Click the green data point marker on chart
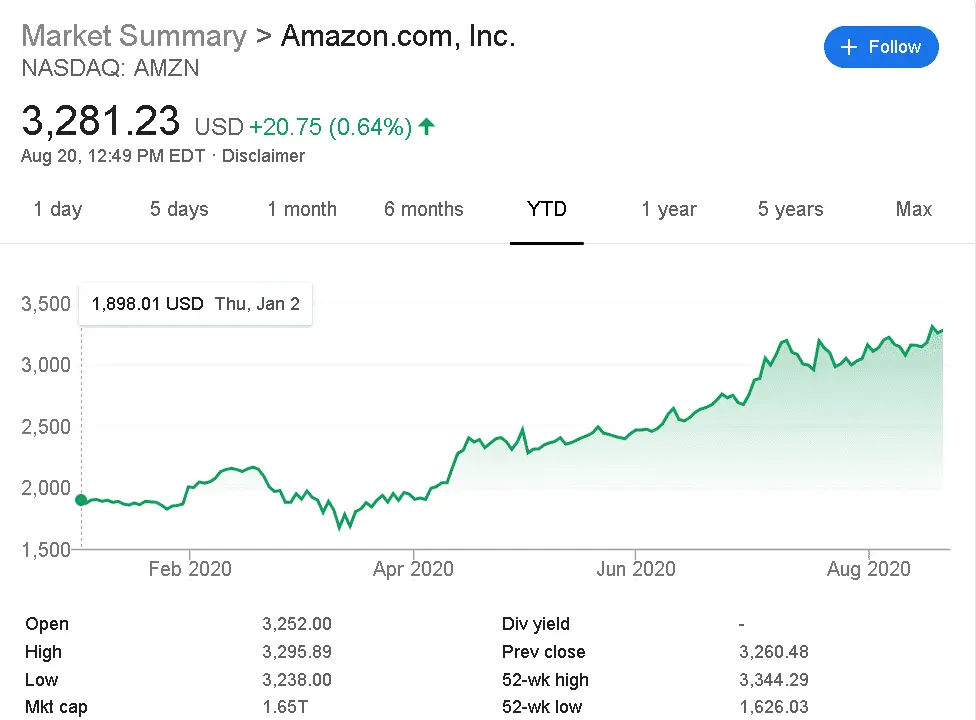Screen dimensions: 976x720 coord(81,500)
